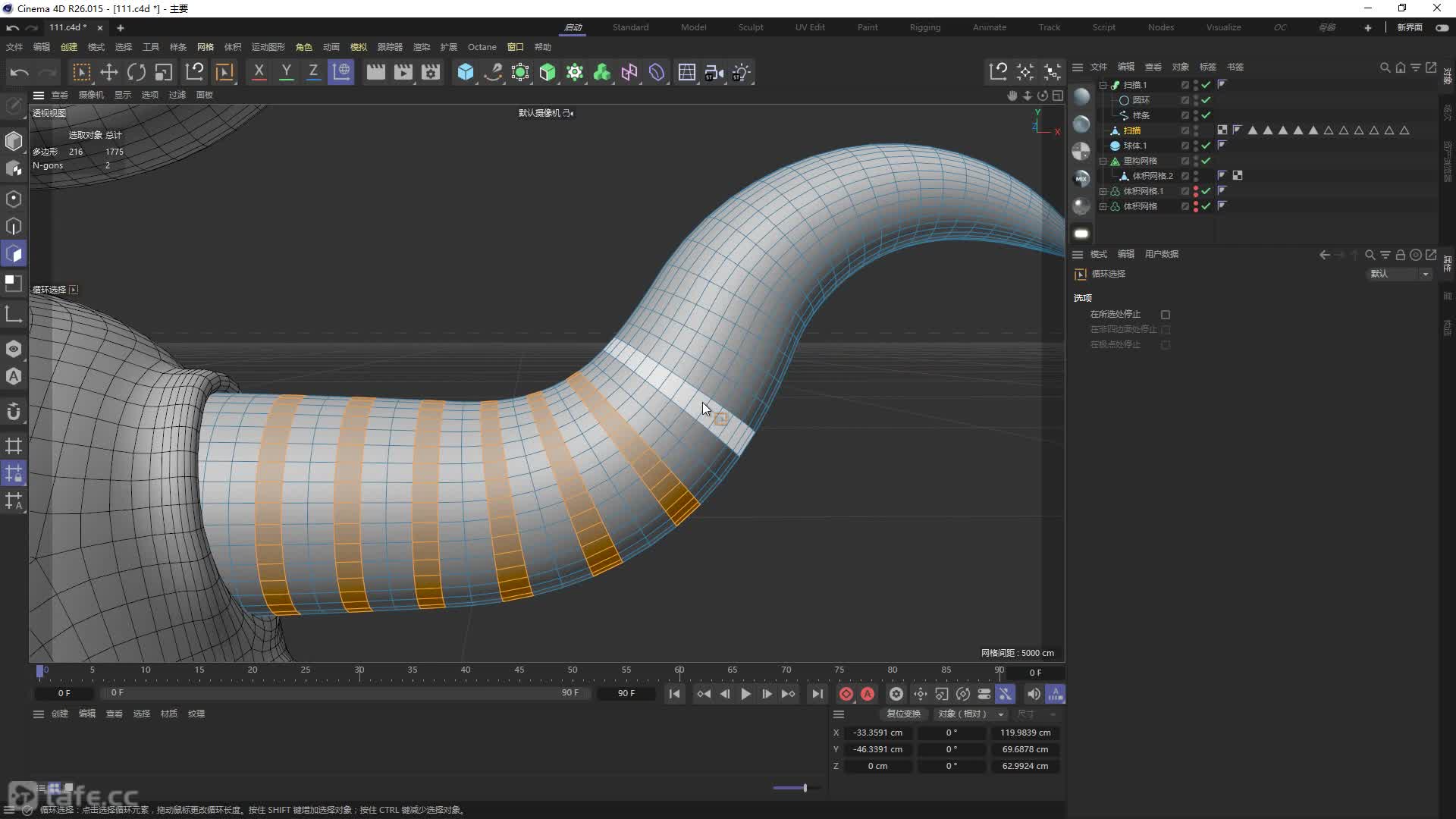Viewport: 1456px width, 819px height.
Task: Click the axis mode L-shaped icon
Action: click(x=14, y=314)
